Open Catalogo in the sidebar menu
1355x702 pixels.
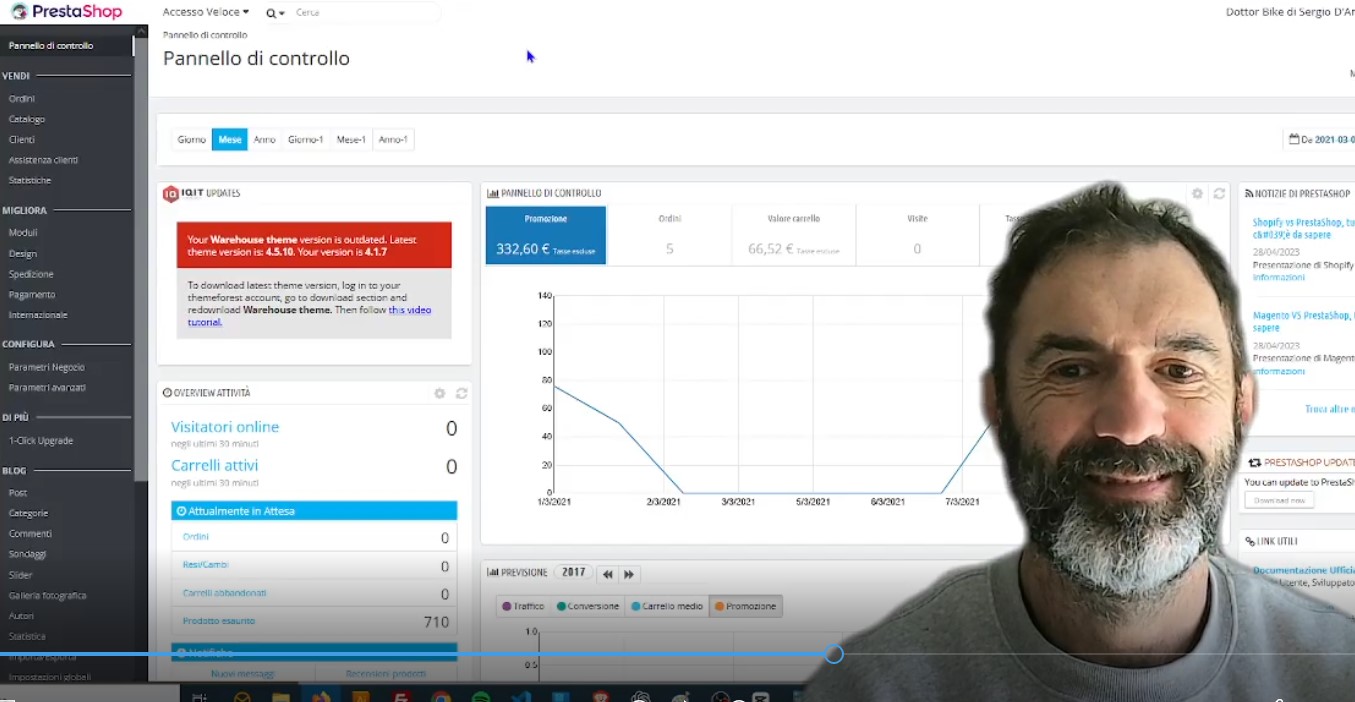pyautogui.click(x=27, y=119)
